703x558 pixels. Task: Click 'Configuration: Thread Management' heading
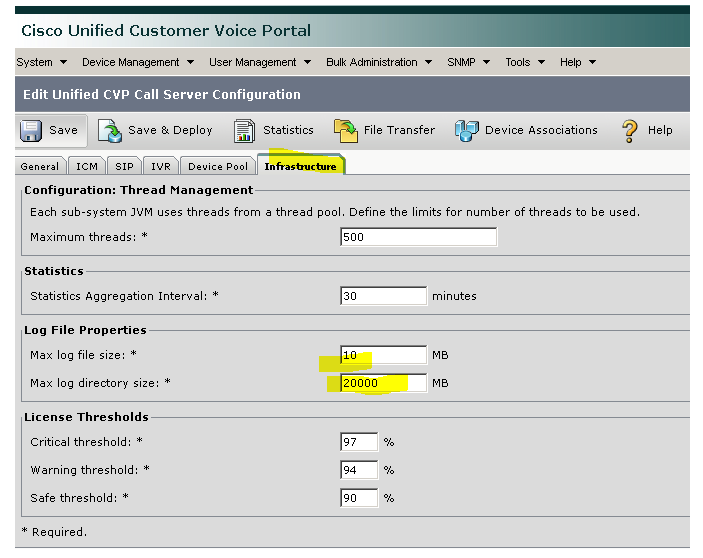tap(139, 190)
